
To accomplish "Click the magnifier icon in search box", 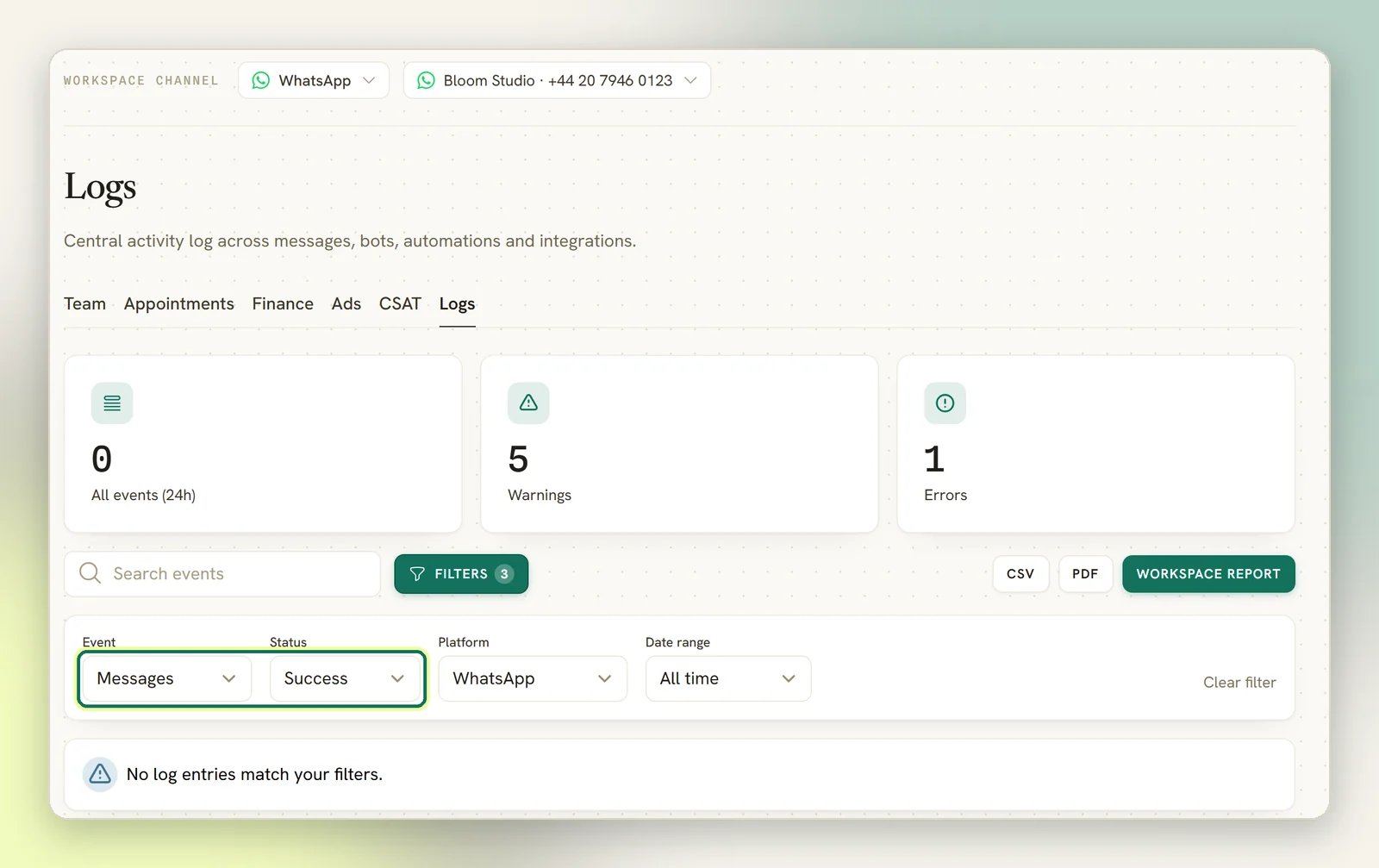I will 90,573.
